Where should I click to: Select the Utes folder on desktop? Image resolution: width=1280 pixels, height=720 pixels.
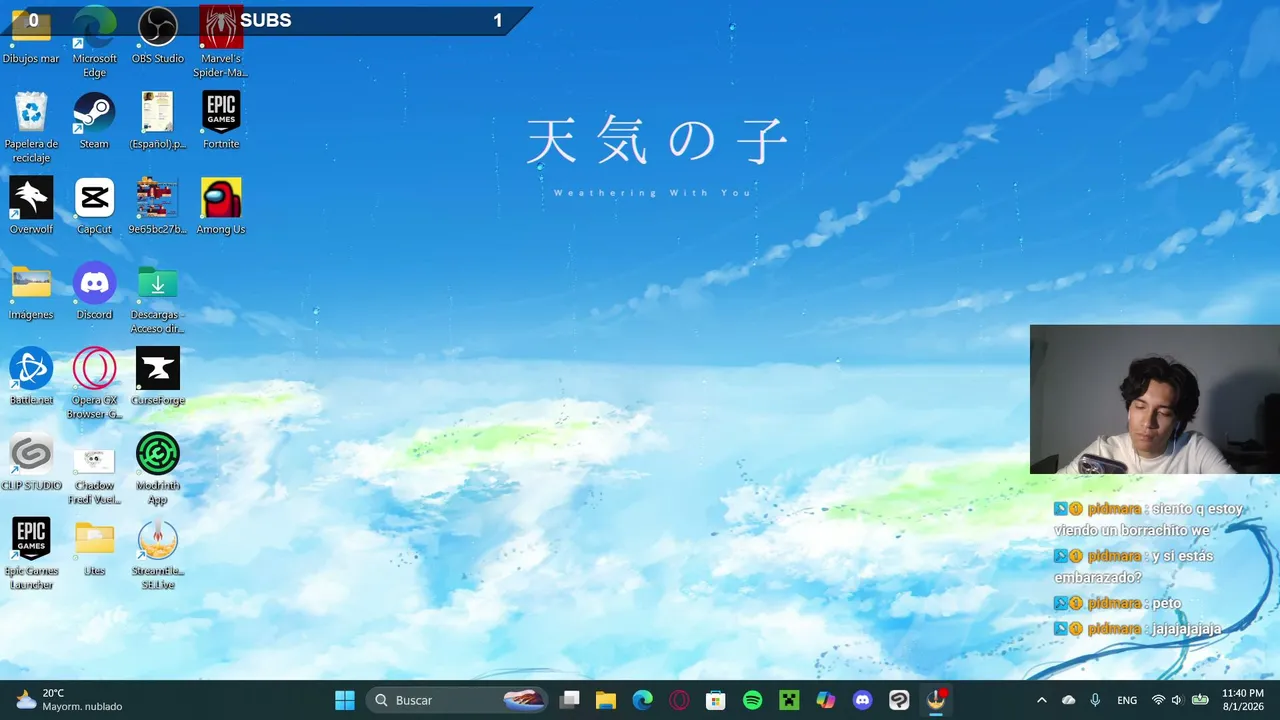pyautogui.click(x=94, y=547)
